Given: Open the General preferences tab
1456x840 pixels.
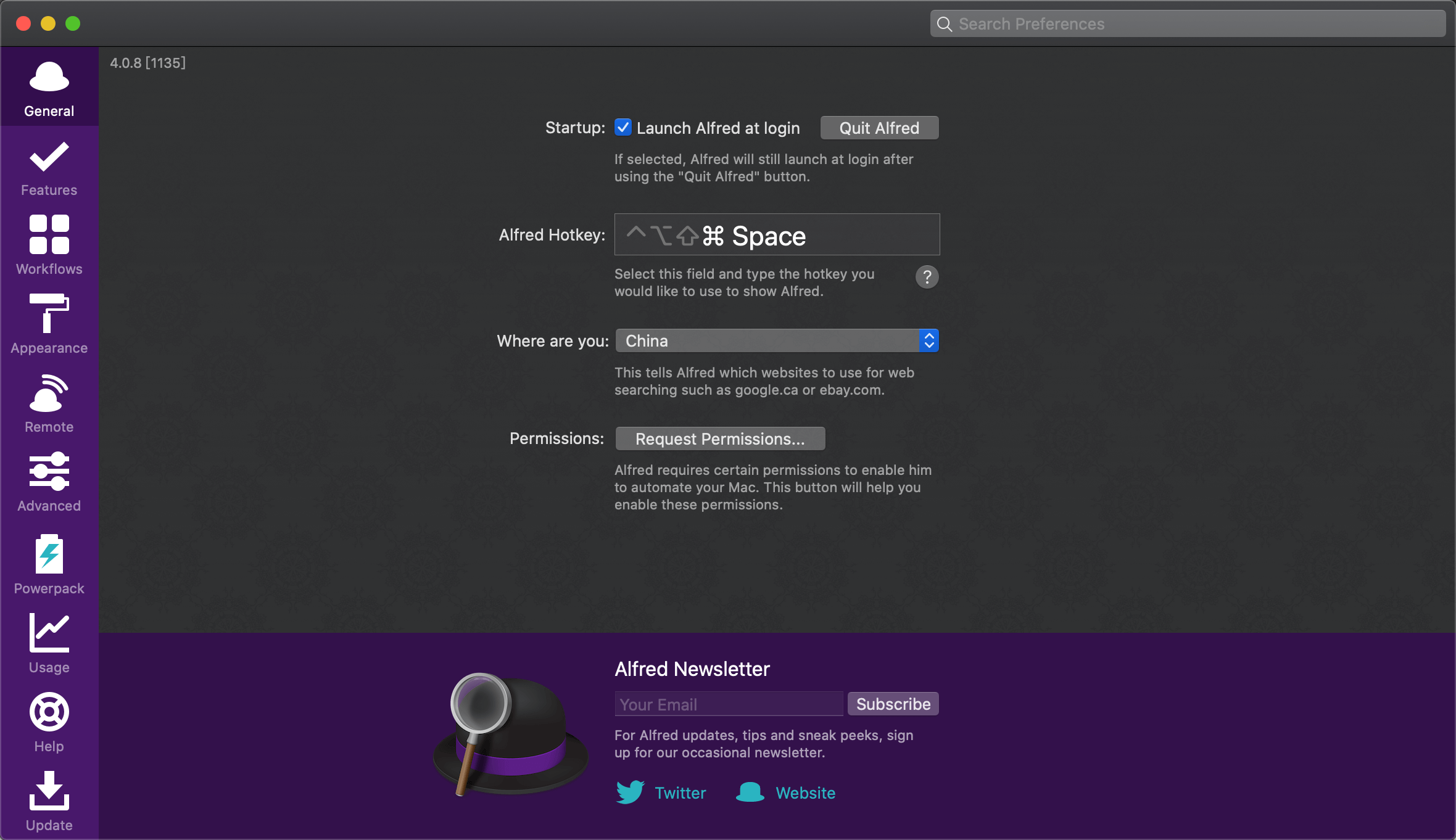Looking at the screenshot, I should coord(49,88).
